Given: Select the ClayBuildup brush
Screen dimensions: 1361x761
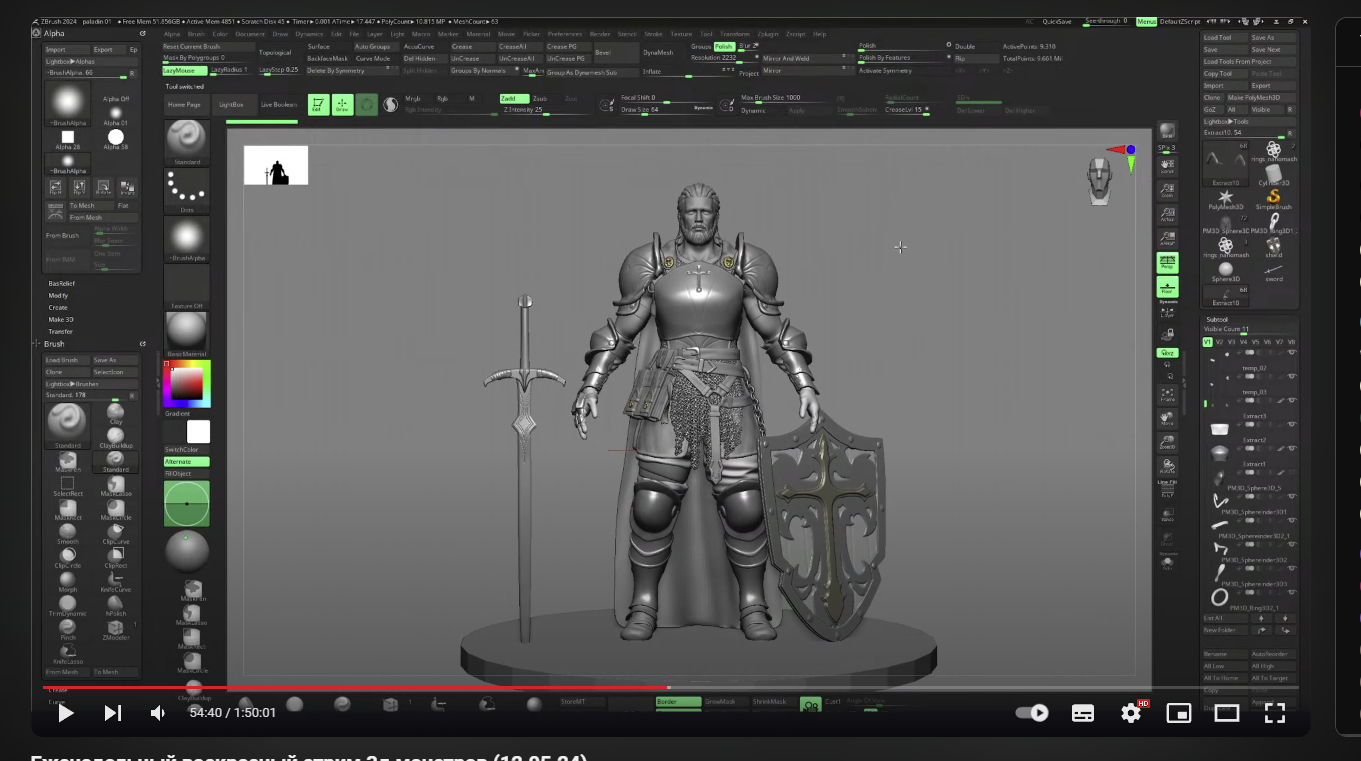Looking at the screenshot, I should pyautogui.click(x=116, y=436).
